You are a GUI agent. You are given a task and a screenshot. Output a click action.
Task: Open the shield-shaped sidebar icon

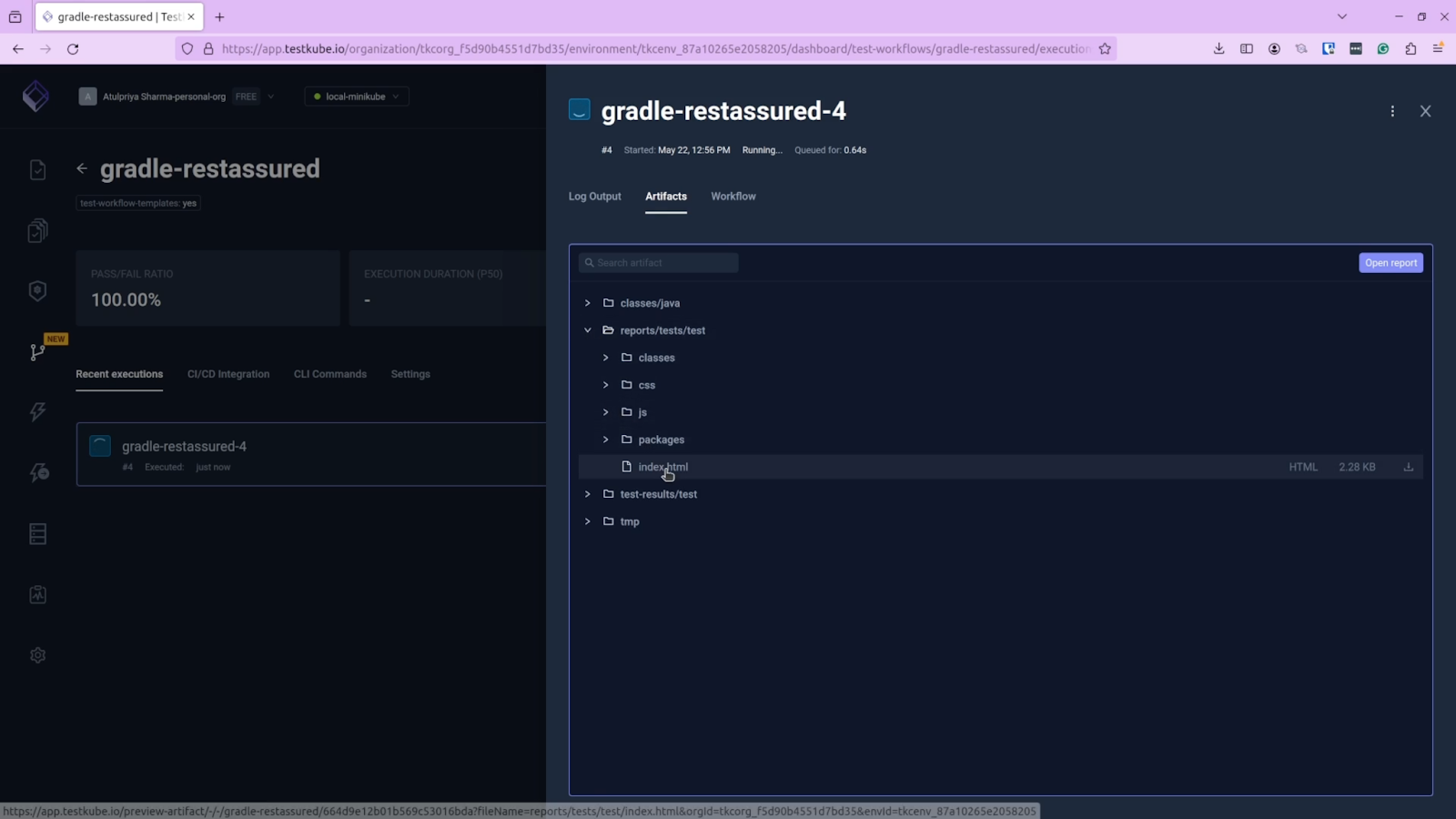point(37,291)
